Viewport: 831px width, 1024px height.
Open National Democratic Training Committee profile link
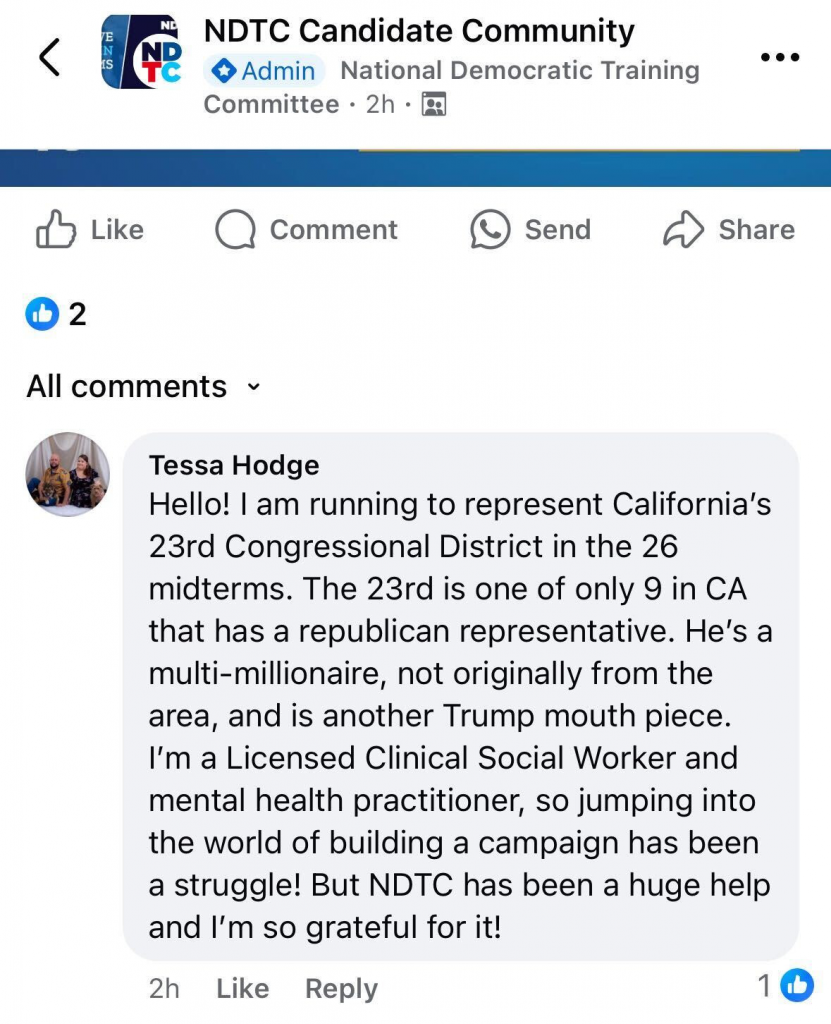(x=519, y=71)
